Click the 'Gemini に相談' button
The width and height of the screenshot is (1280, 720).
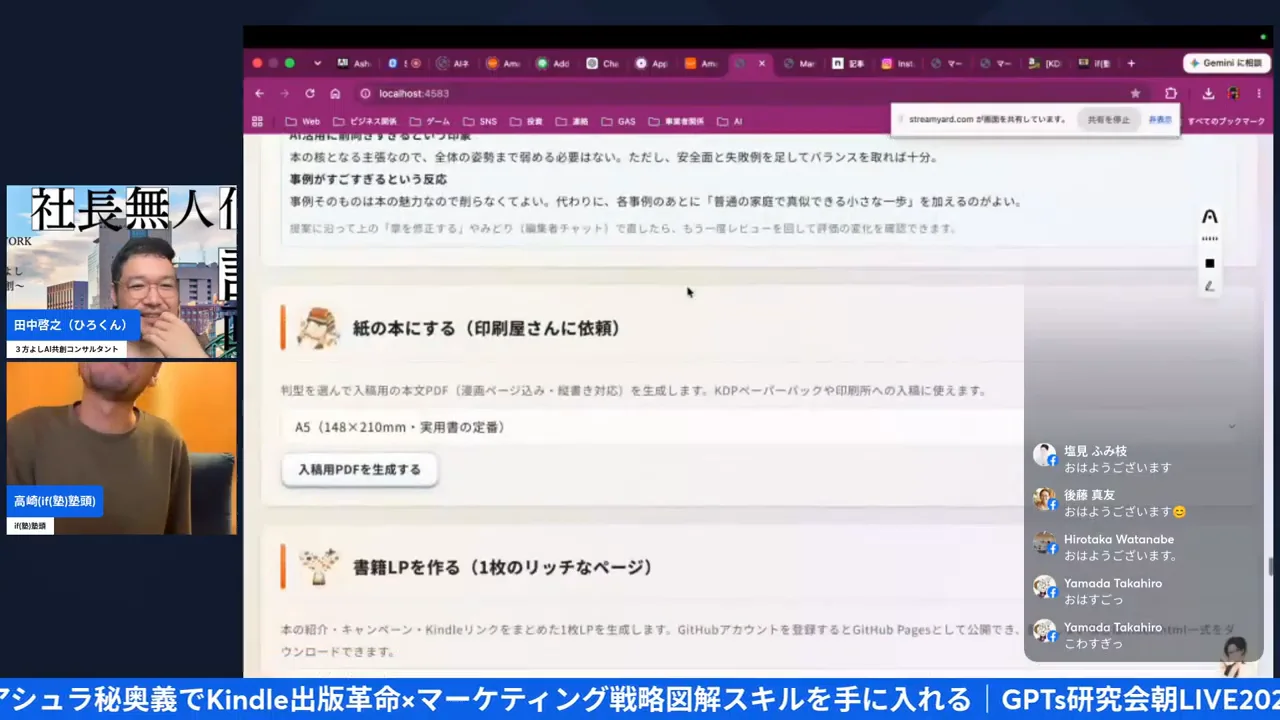click(x=1227, y=63)
